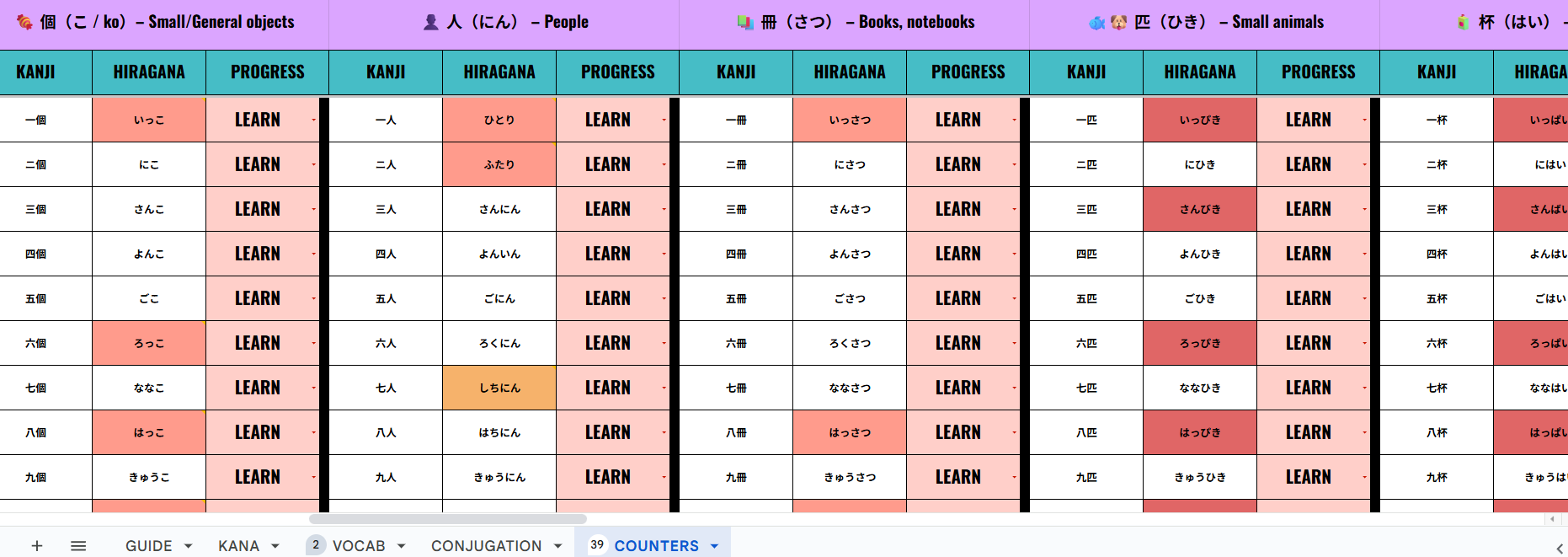Click the horizontal scrollbar thumb
Image resolution: width=1568 pixels, height=557 pixels.
pos(447,519)
